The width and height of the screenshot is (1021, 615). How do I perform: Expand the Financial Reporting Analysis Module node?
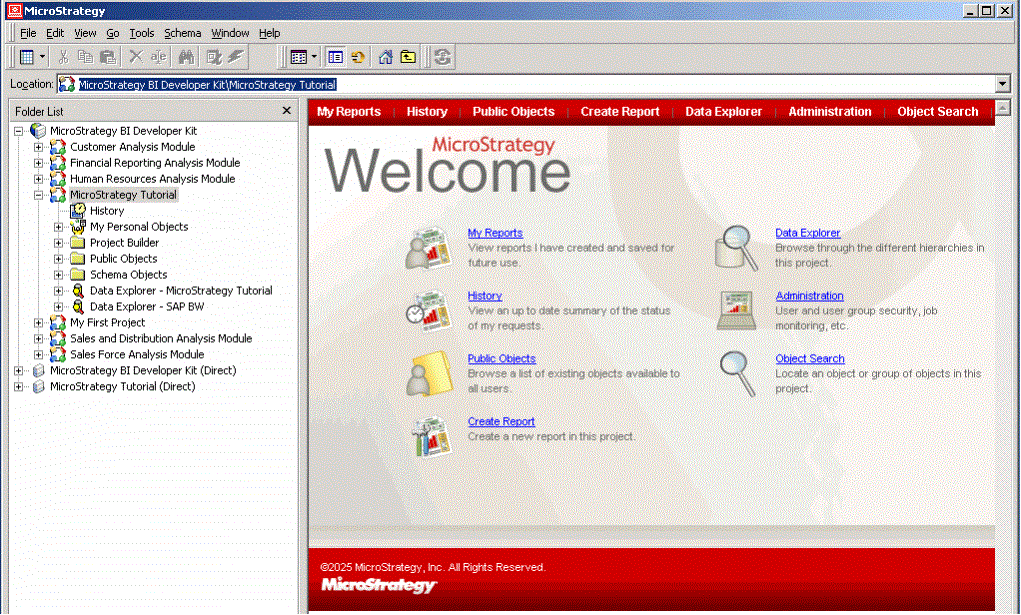[x=38, y=163]
